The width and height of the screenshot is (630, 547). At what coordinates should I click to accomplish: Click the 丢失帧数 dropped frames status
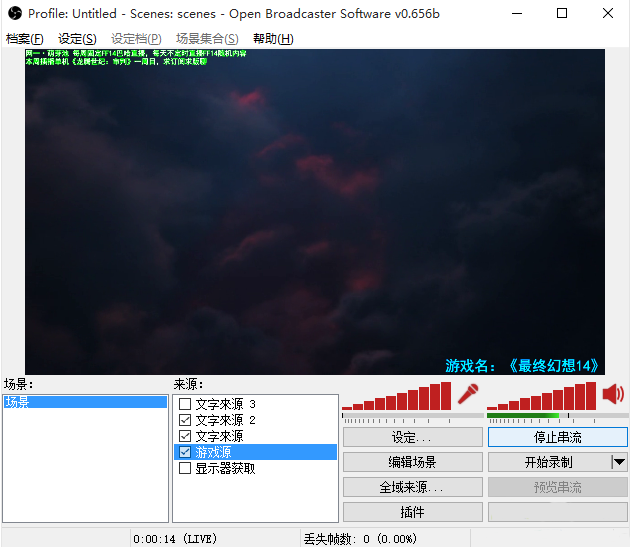(360, 539)
